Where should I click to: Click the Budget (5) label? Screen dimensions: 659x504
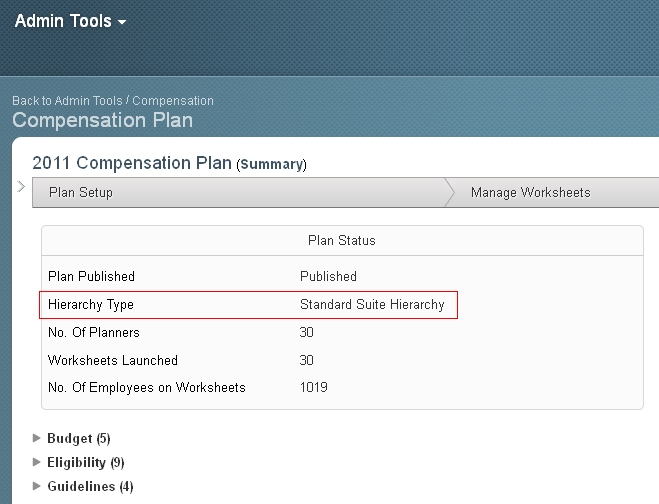(79, 438)
